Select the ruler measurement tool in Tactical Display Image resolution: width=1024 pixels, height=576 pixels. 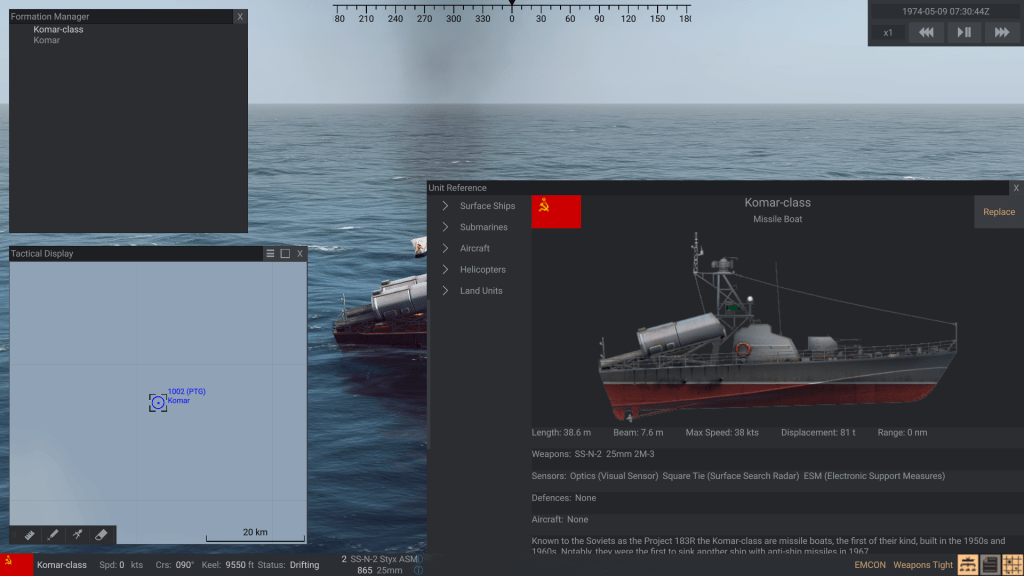pyautogui.click(x=29, y=535)
